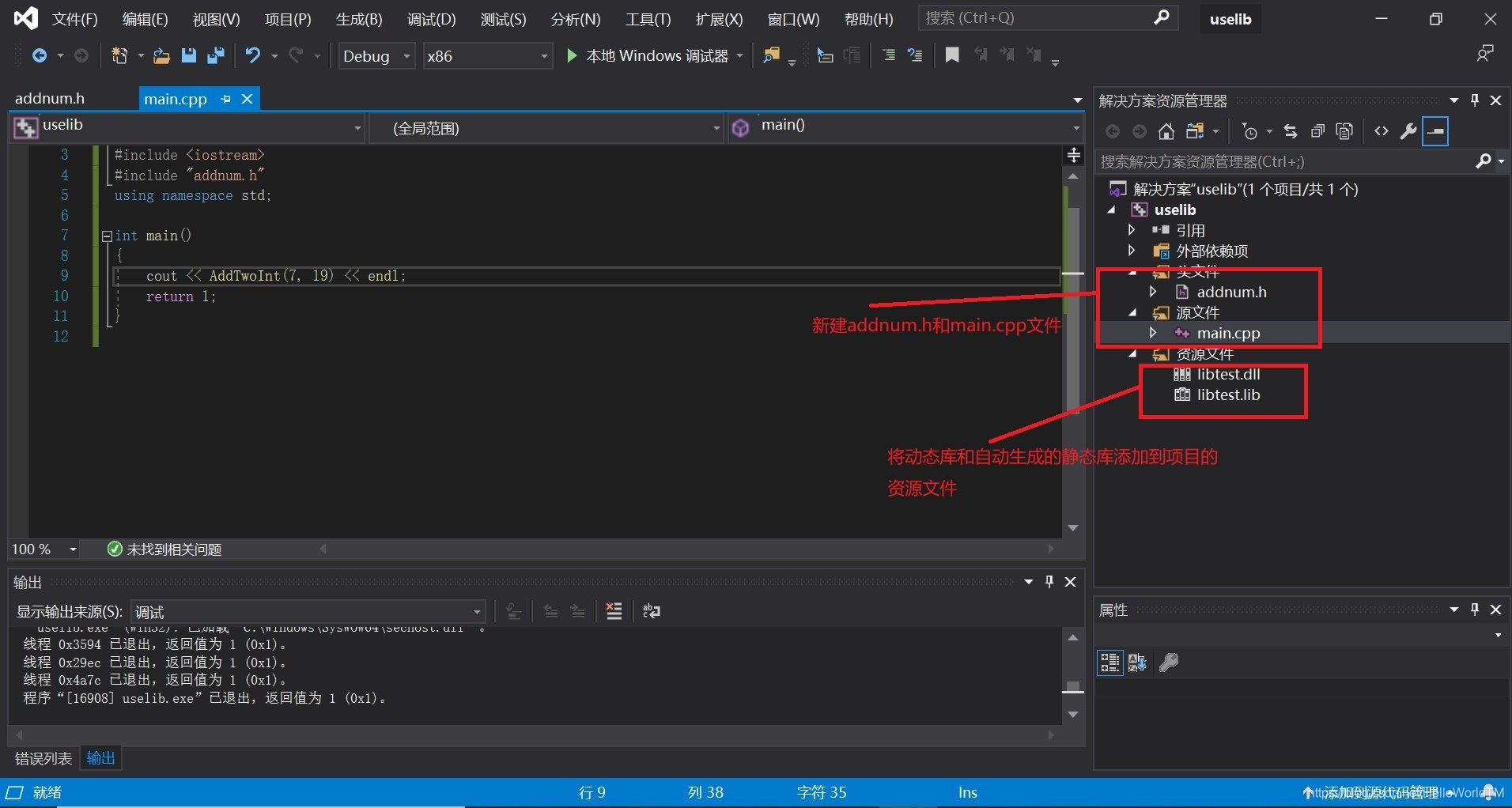Image resolution: width=1512 pixels, height=808 pixels.
Task: Click the New Project toolbar icon
Action: pos(119,55)
